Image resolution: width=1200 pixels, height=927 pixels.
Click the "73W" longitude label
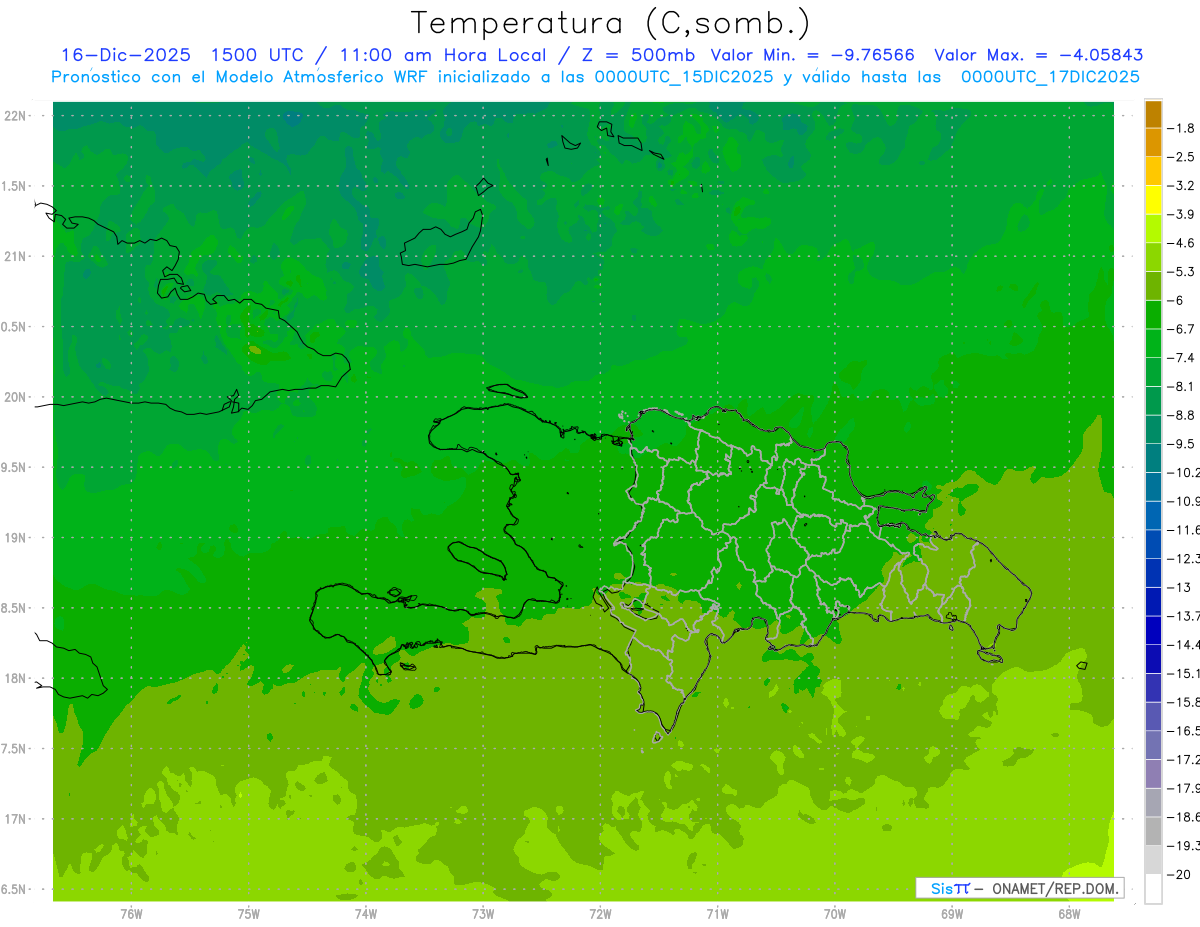(483, 913)
